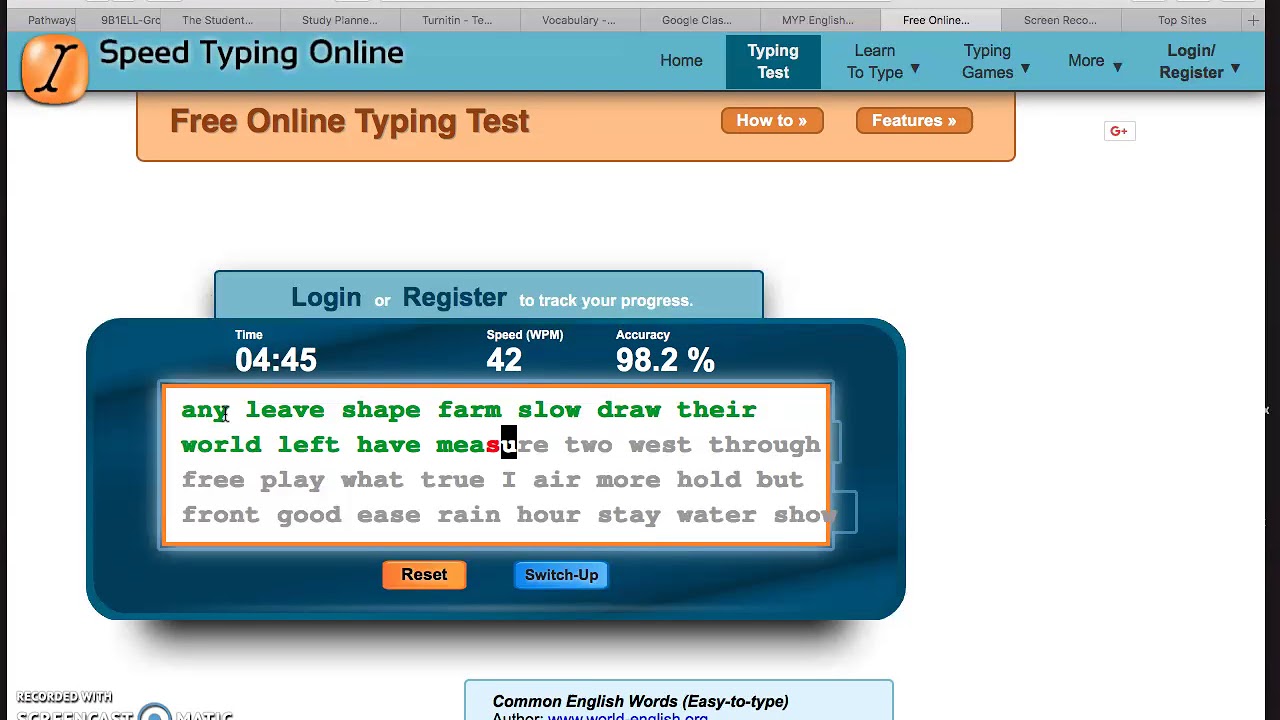
Task: Open the More dropdown menu
Action: pyautogui.click(x=1095, y=61)
